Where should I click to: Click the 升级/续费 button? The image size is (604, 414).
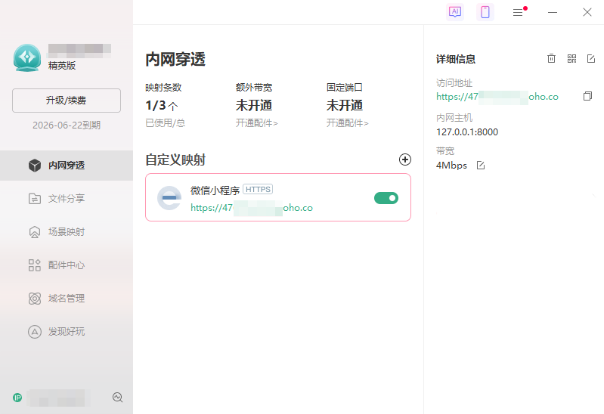(66, 101)
